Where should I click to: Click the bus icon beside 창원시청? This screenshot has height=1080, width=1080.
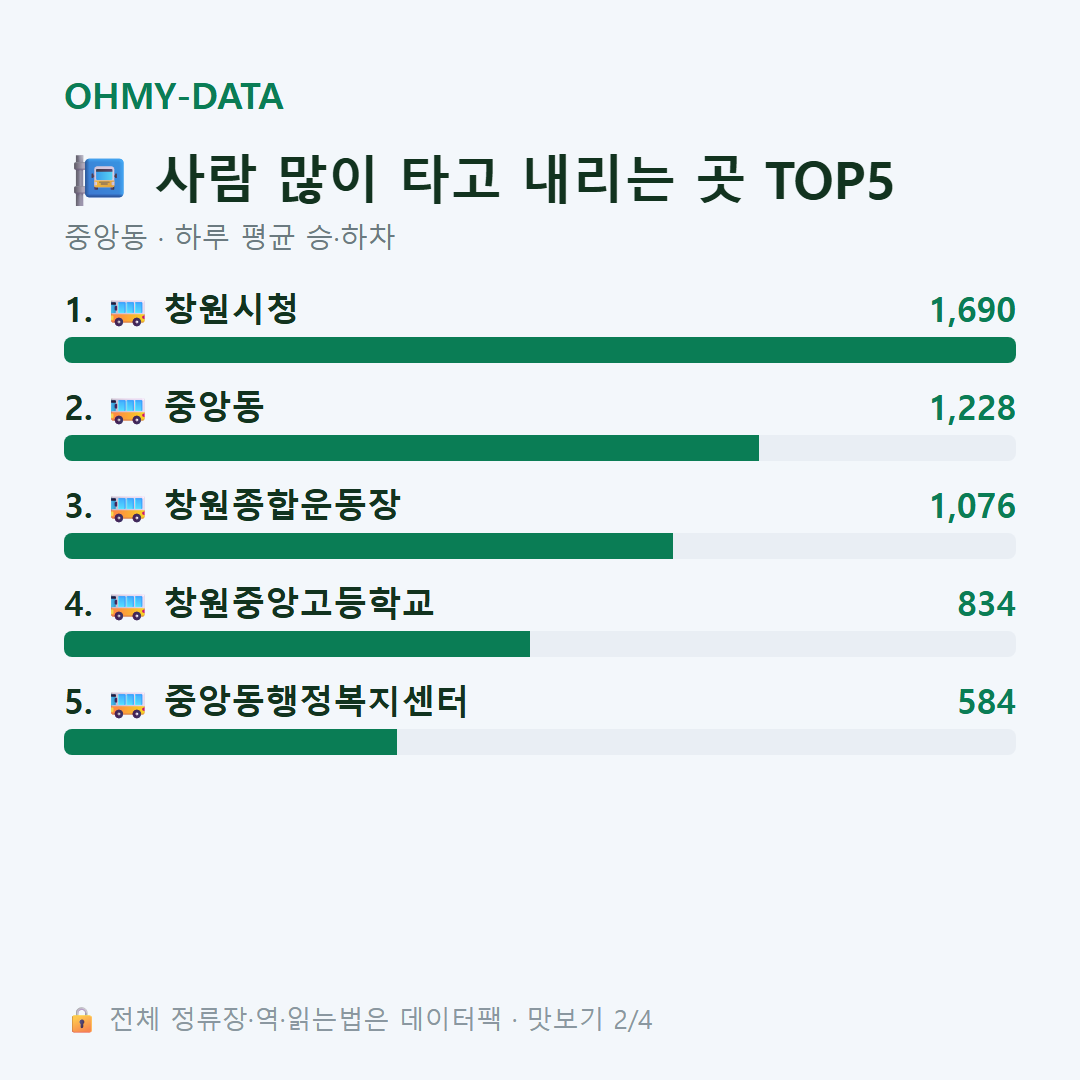[x=127, y=312]
